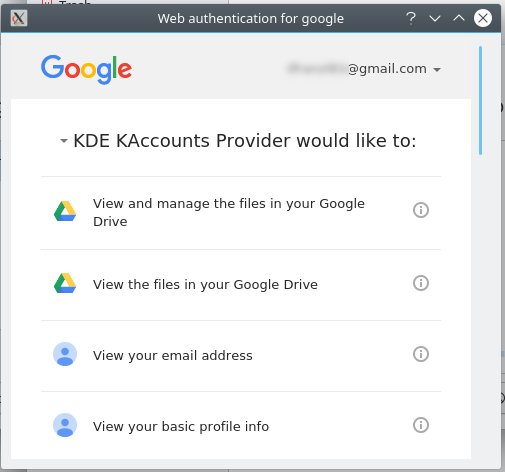Click Drive icon beside View the files row
Screen dimensions: 505x472
click(x=65, y=283)
